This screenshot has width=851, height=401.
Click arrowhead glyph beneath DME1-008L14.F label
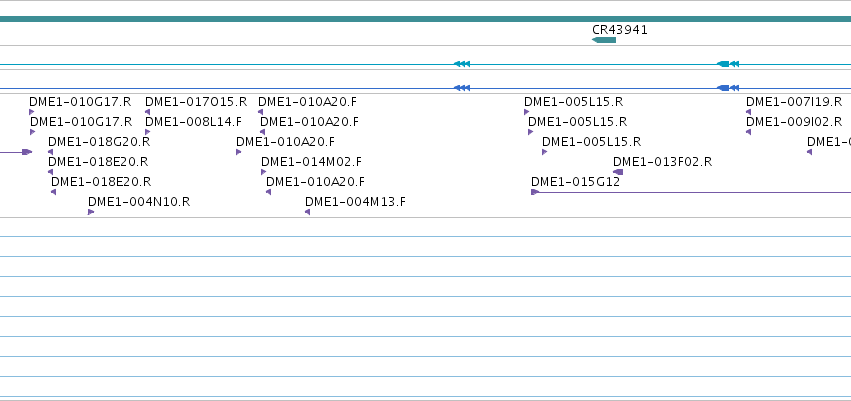(148, 132)
